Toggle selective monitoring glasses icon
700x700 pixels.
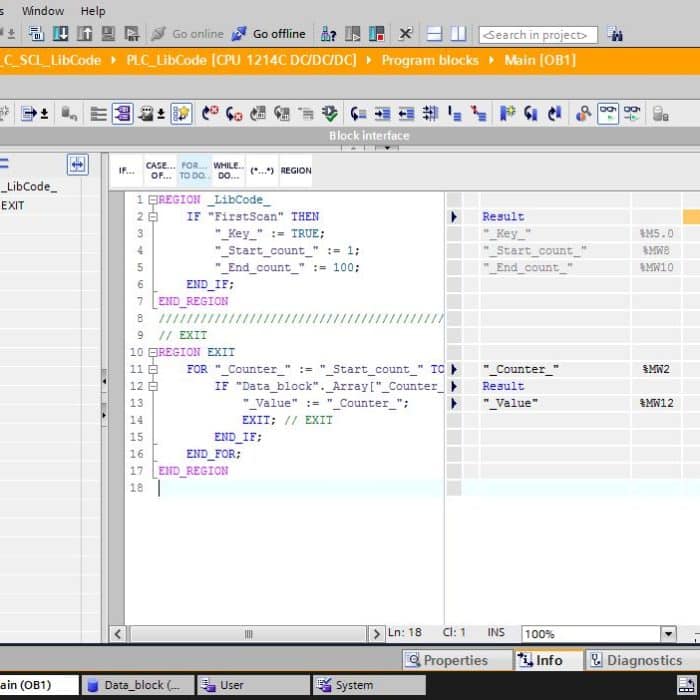point(632,114)
